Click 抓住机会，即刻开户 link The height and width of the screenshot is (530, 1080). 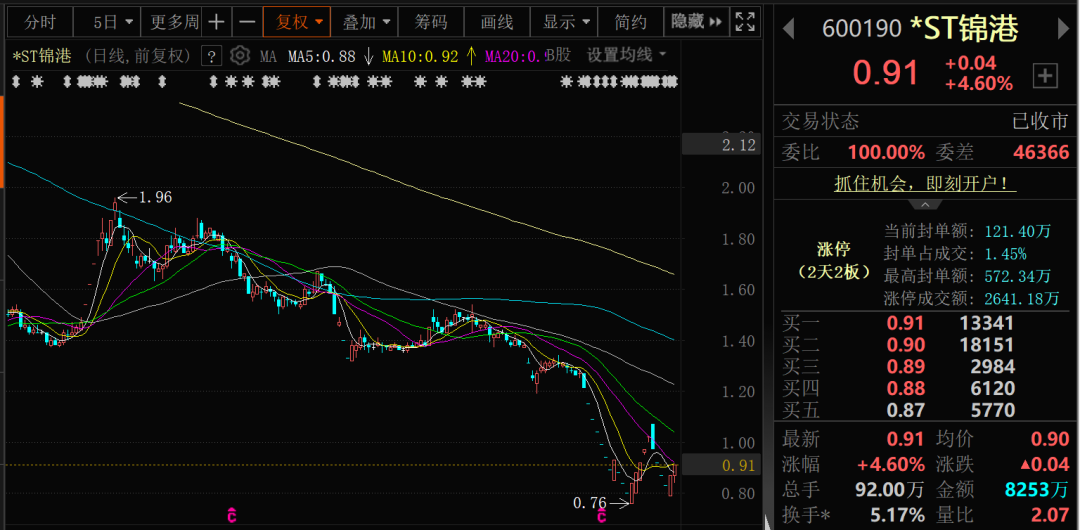pyautogui.click(x=925, y=183)
